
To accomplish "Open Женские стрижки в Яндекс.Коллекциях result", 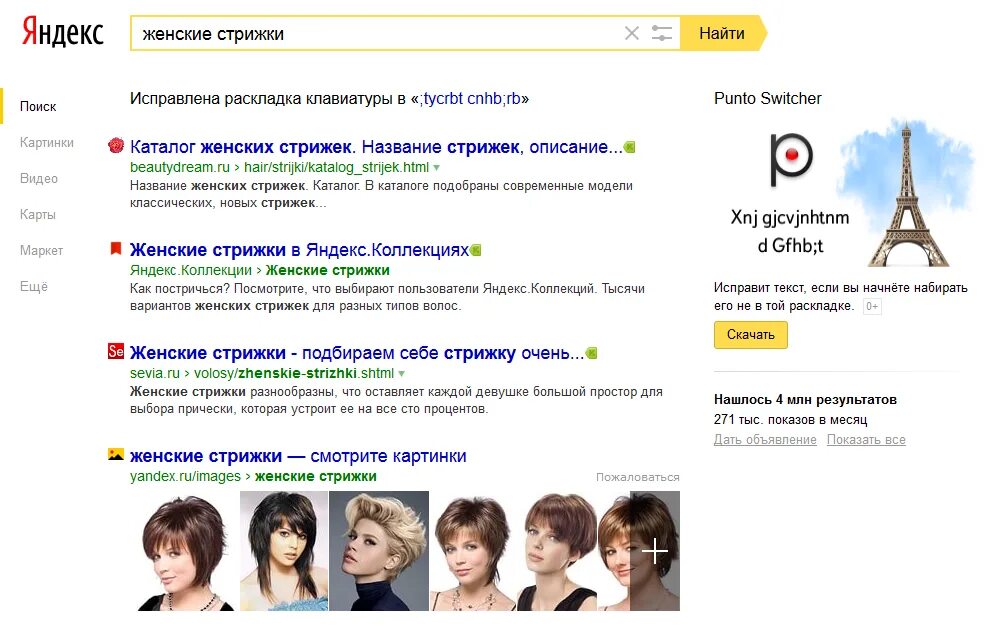I will point(299,250).
